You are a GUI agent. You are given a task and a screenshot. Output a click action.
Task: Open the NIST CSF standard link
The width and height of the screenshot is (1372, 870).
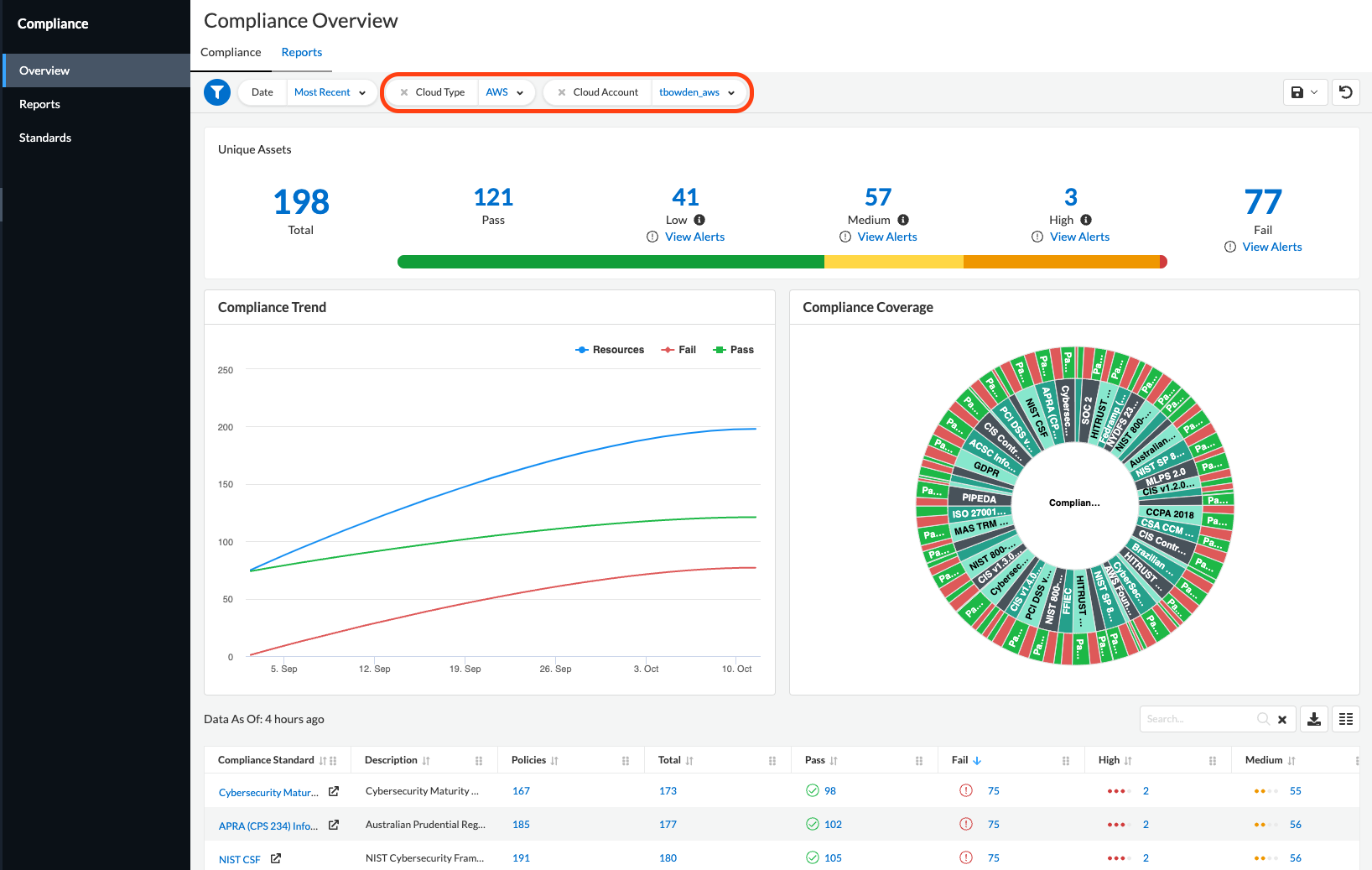point(240,859)
